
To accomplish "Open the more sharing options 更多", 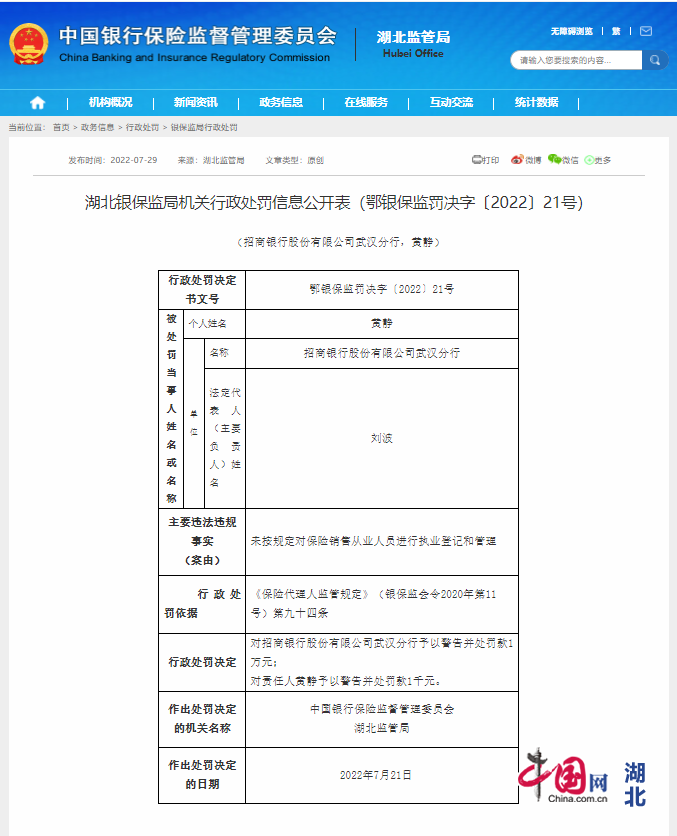I will 598,160.
